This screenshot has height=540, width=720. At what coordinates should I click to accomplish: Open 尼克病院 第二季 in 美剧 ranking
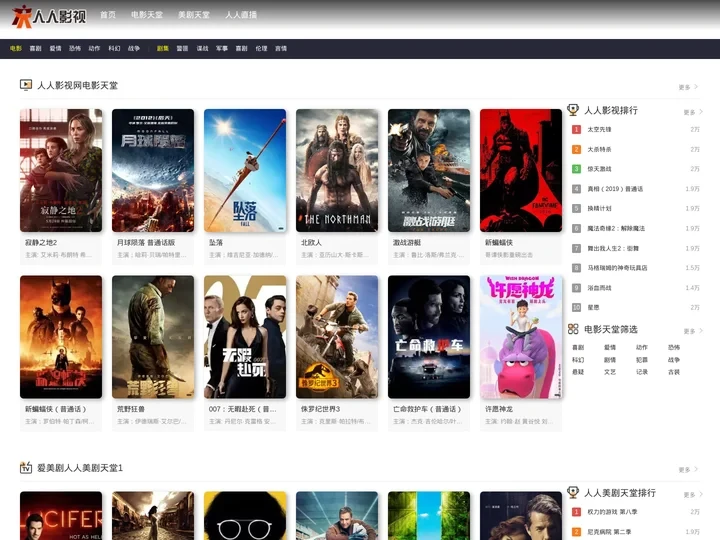(x=609, y=532)
